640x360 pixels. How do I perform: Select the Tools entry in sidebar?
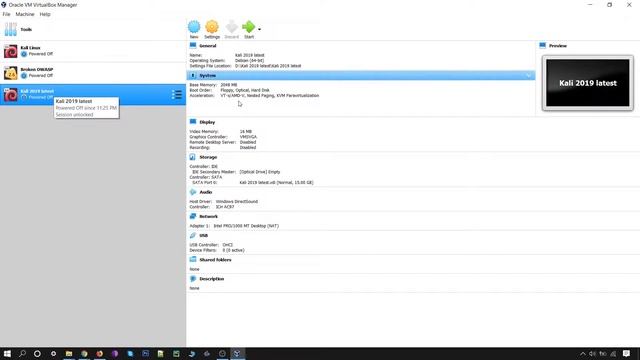93,29
